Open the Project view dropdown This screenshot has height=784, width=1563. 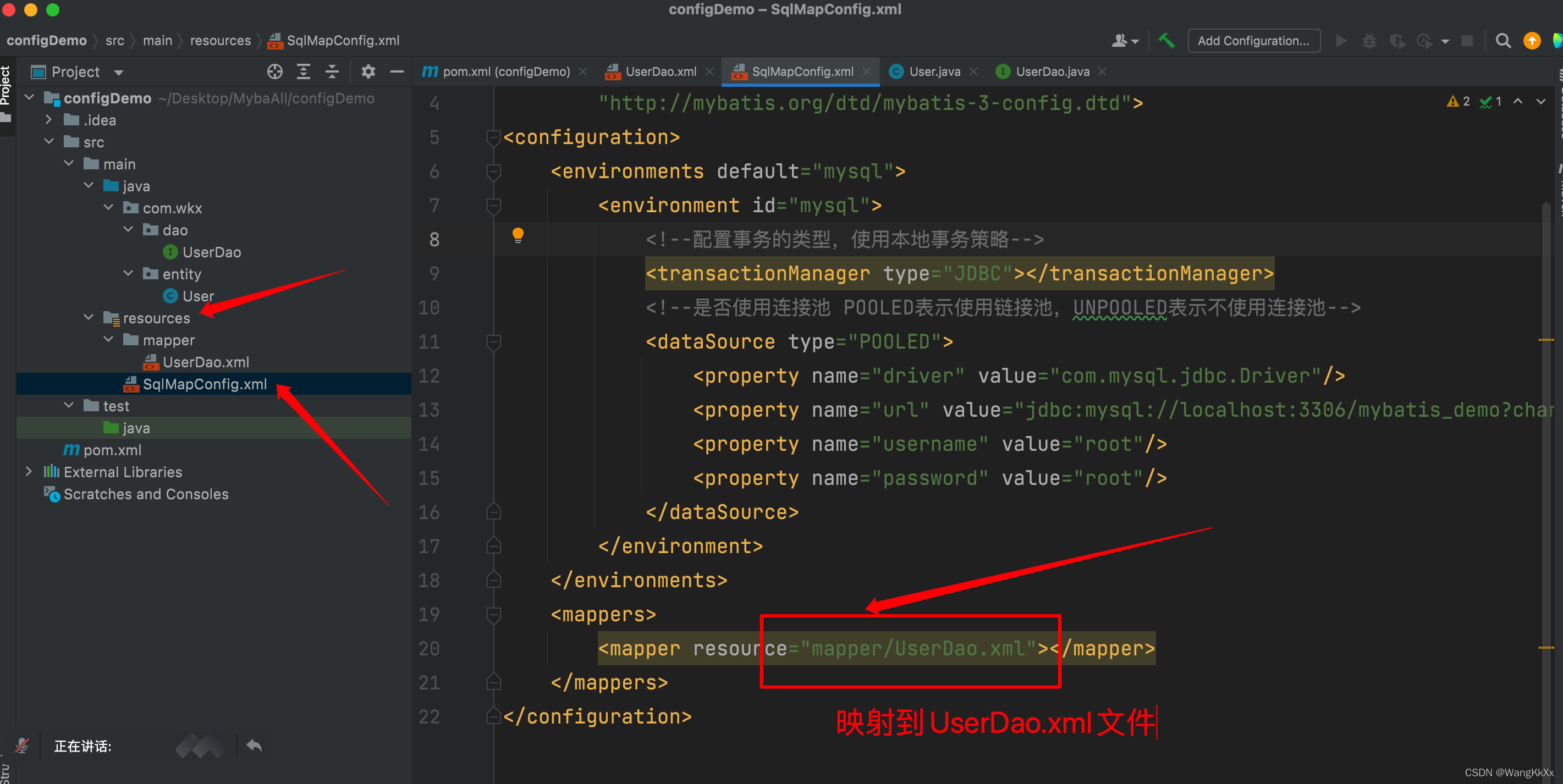click(119, 72)
